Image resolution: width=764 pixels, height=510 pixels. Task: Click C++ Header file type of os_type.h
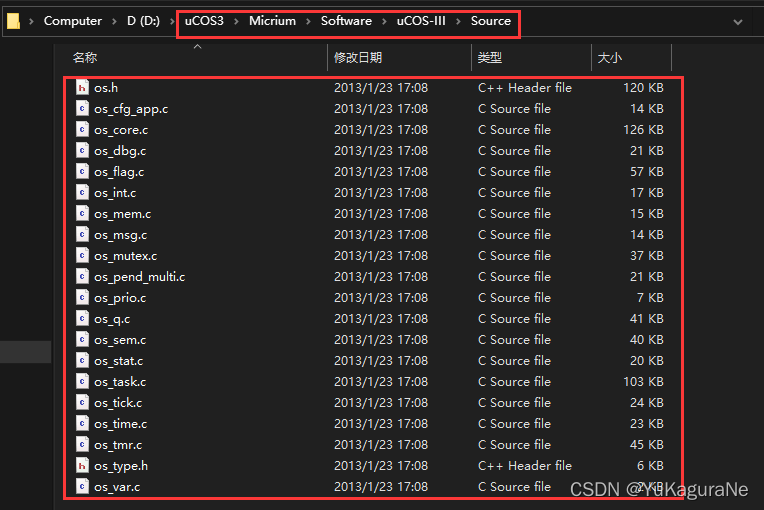click(525, 465)
